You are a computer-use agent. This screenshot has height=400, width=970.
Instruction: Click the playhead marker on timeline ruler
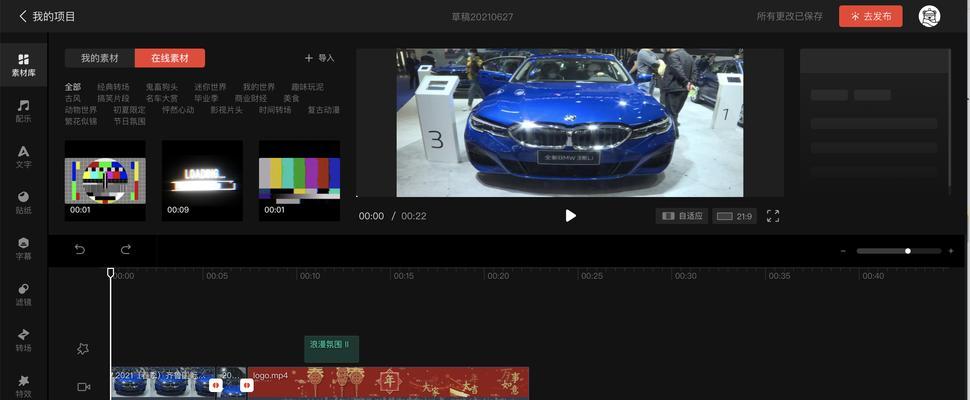pos(111,273)
